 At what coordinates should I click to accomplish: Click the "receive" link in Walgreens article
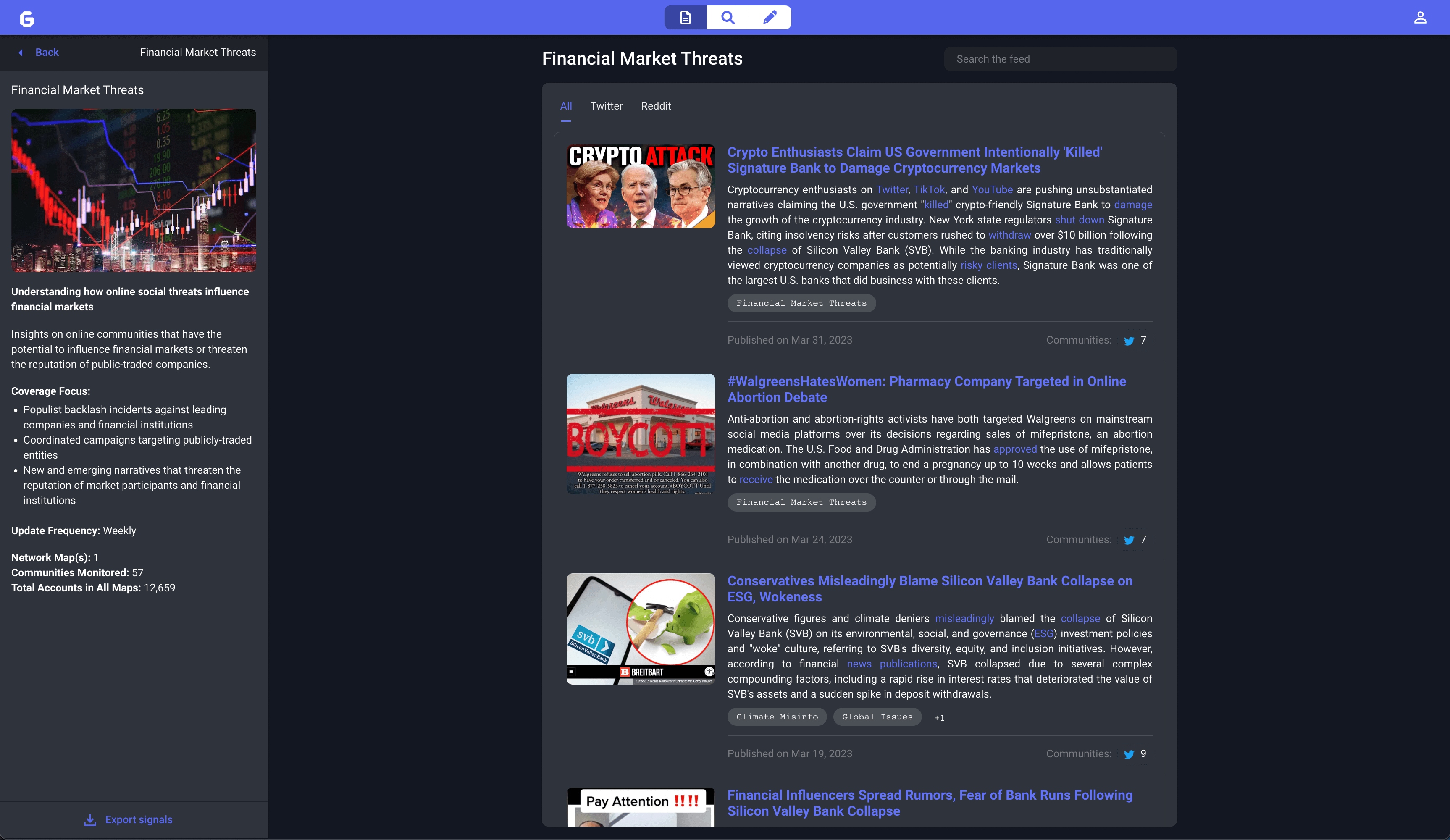tap(756, 480)
